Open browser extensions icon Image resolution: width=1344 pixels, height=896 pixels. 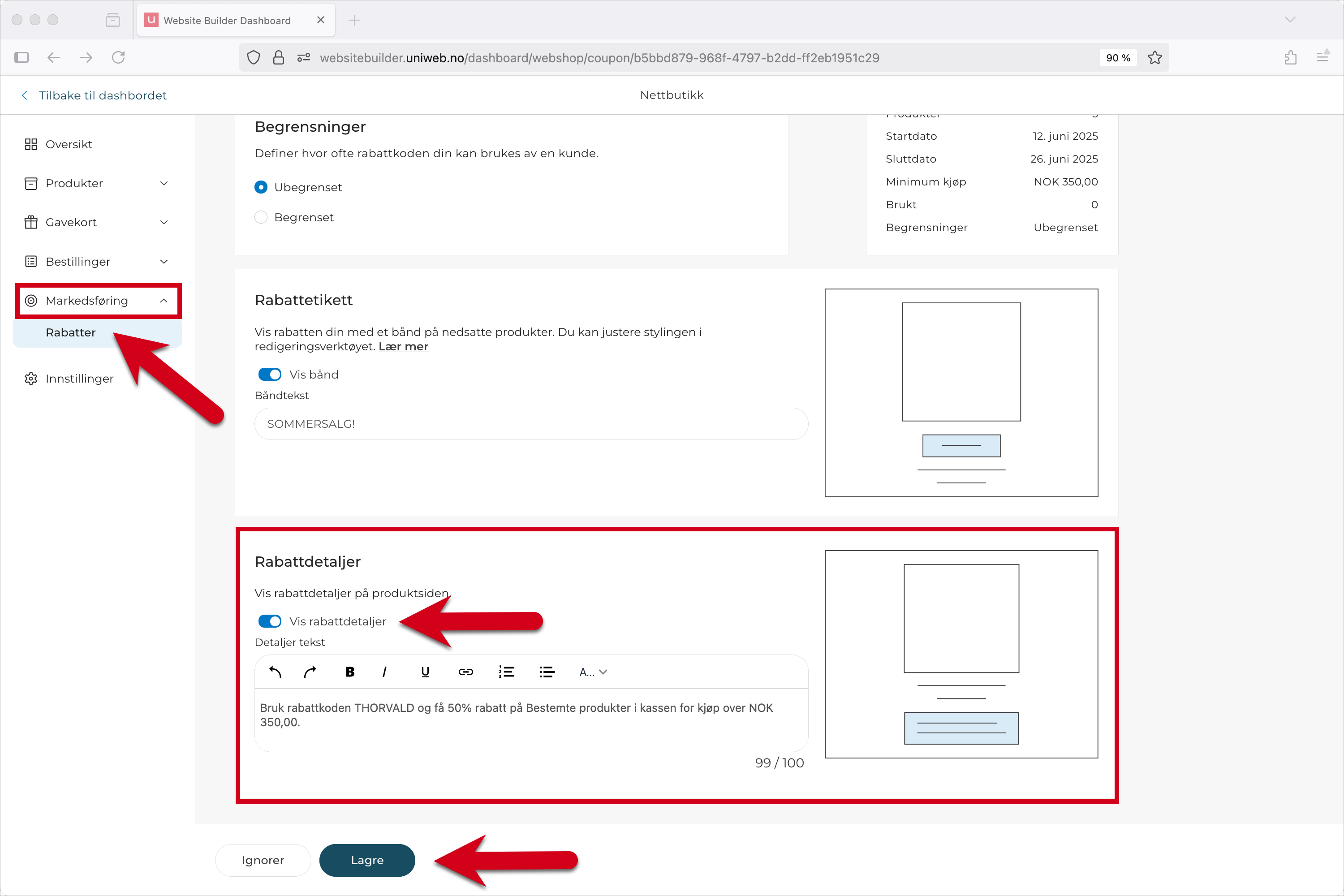[1290, 57]
